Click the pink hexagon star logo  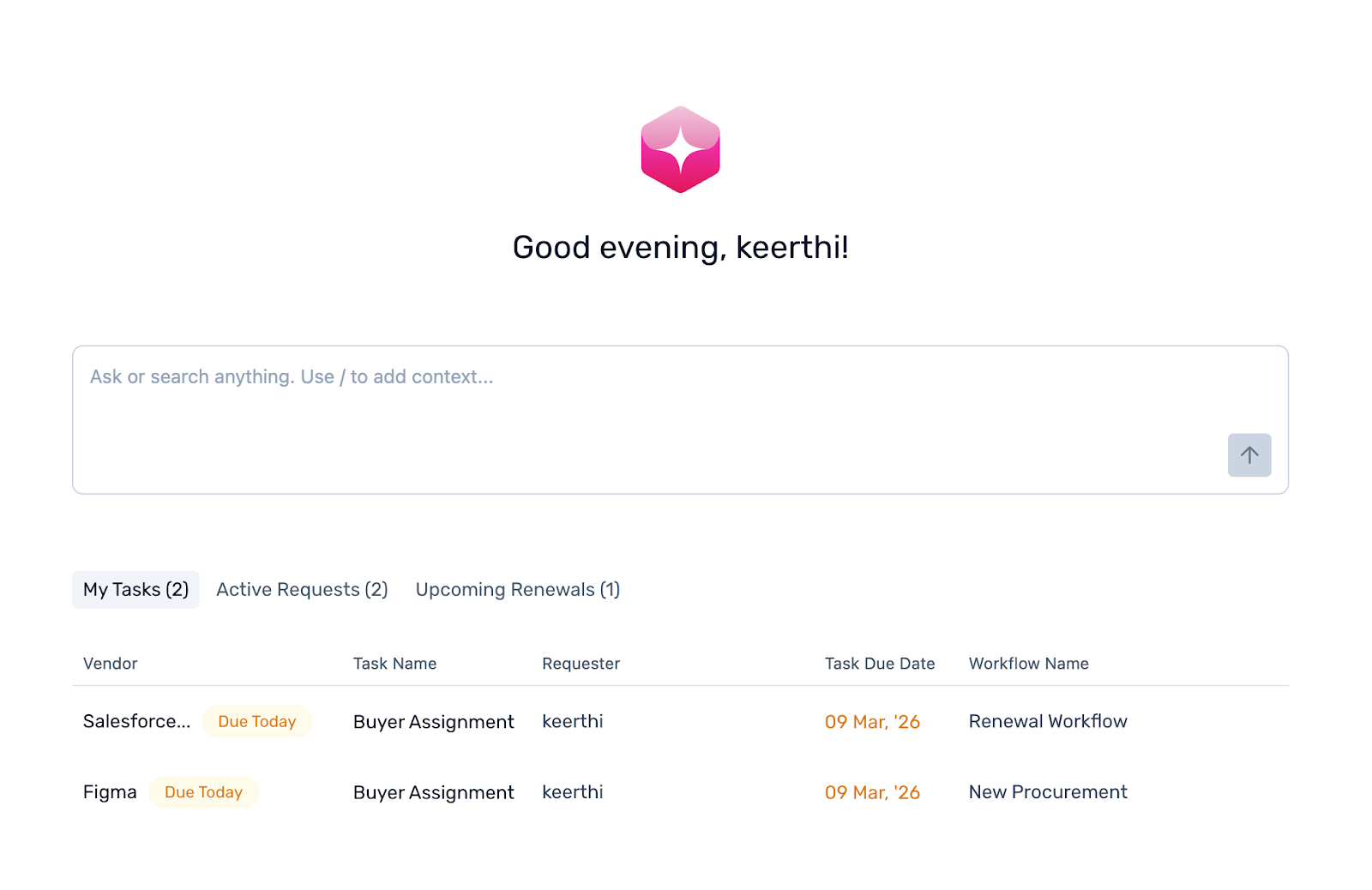point(680,150)
